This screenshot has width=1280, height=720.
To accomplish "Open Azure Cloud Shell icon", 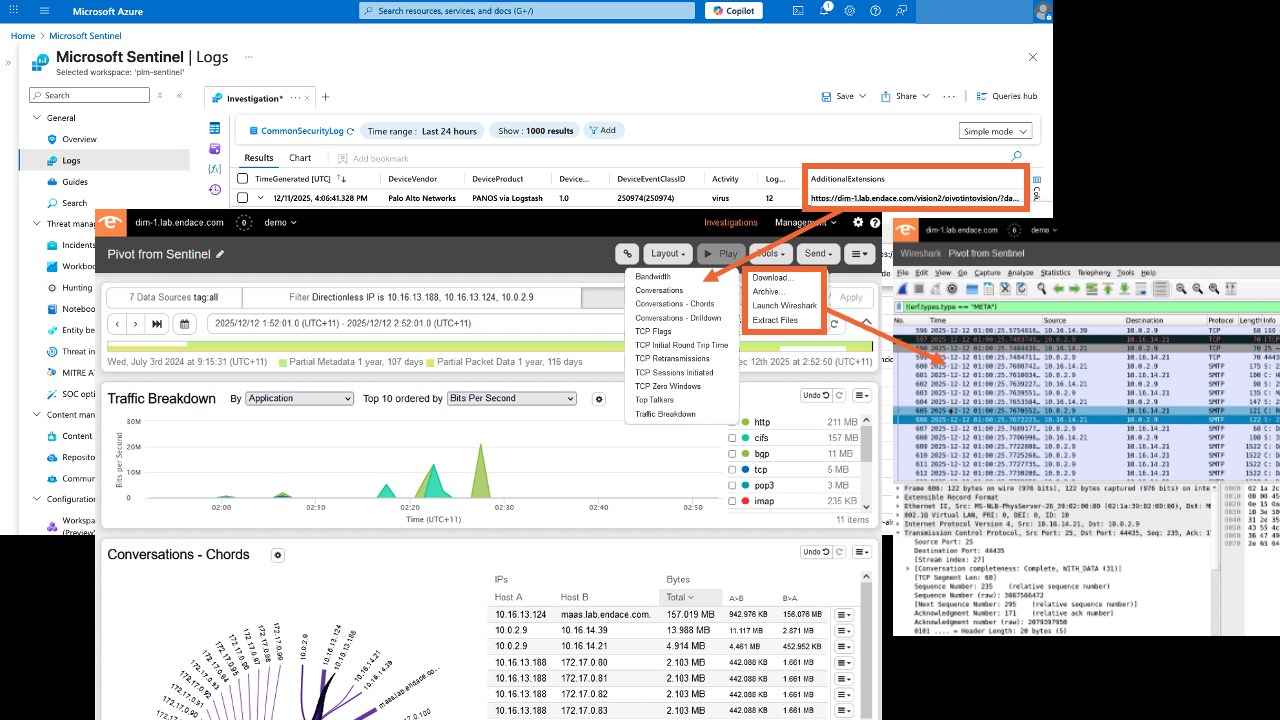I will [x=798, y=10].
